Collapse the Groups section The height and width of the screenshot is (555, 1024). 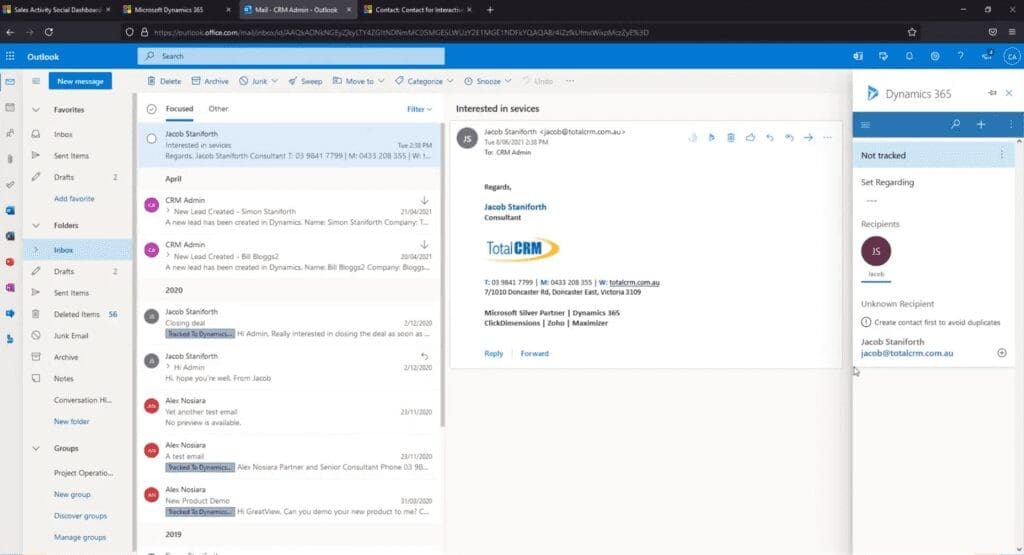36,448
